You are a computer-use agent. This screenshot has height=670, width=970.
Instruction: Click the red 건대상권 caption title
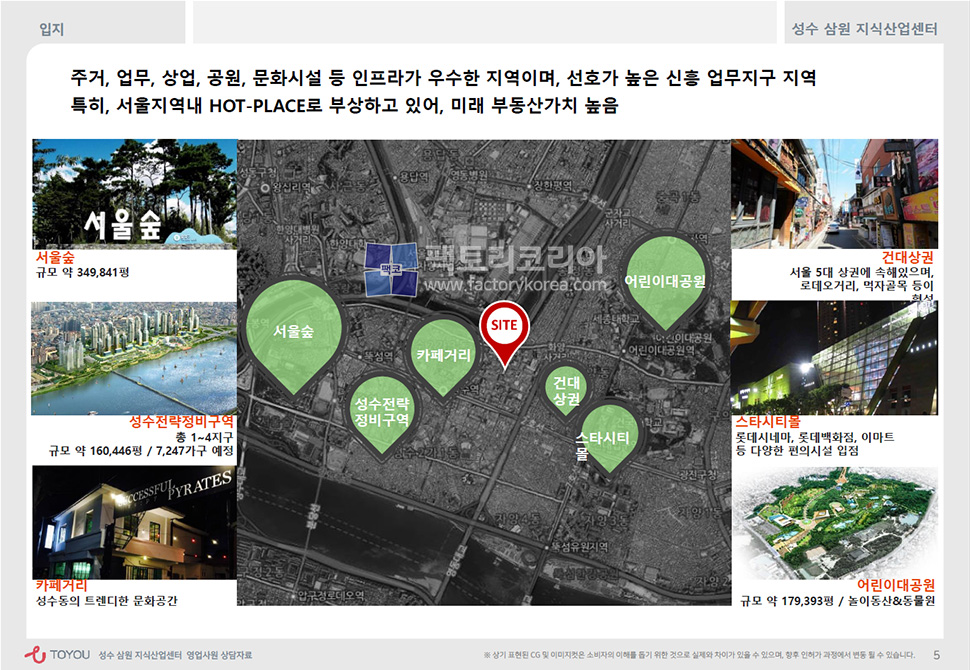click(x=908, y=257)
